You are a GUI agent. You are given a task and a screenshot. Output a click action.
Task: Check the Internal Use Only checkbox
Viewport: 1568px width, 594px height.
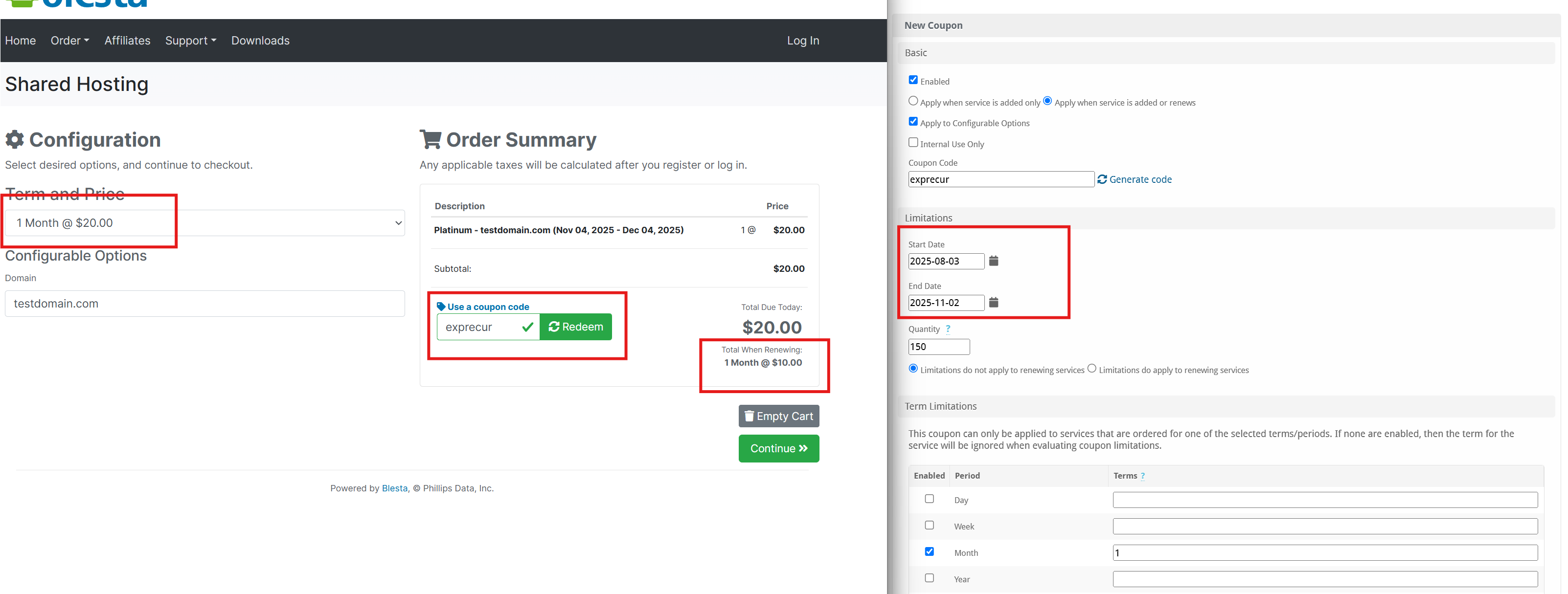click(913, 142)
